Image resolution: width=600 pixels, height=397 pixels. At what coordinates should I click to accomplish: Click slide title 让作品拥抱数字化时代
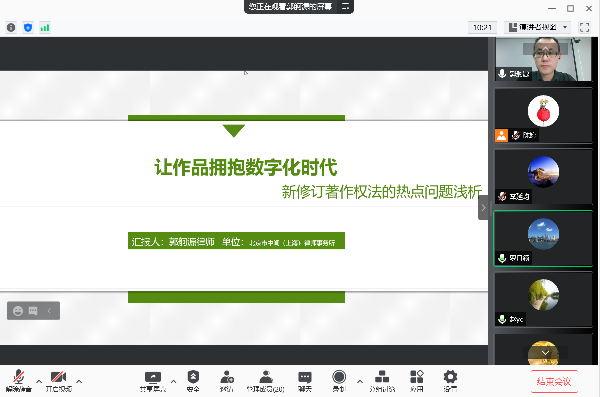point(246,167)
